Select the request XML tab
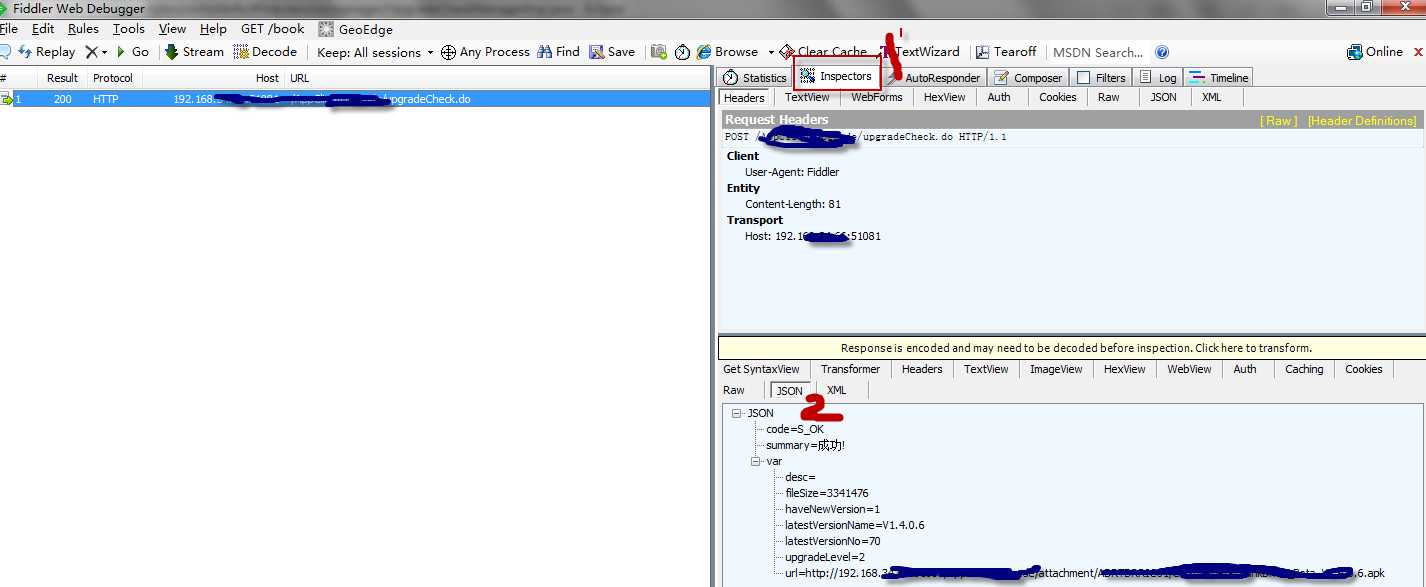The height and width of the screenshot is (587, 1426). pos(1211,97)
